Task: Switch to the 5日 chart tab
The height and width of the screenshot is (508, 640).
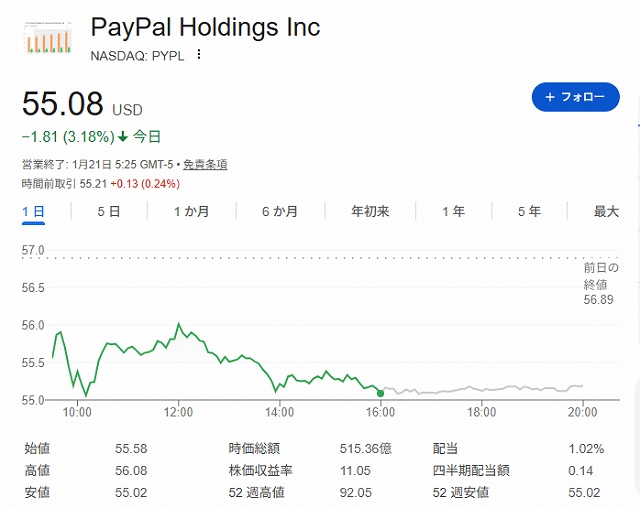Action: 109,211
